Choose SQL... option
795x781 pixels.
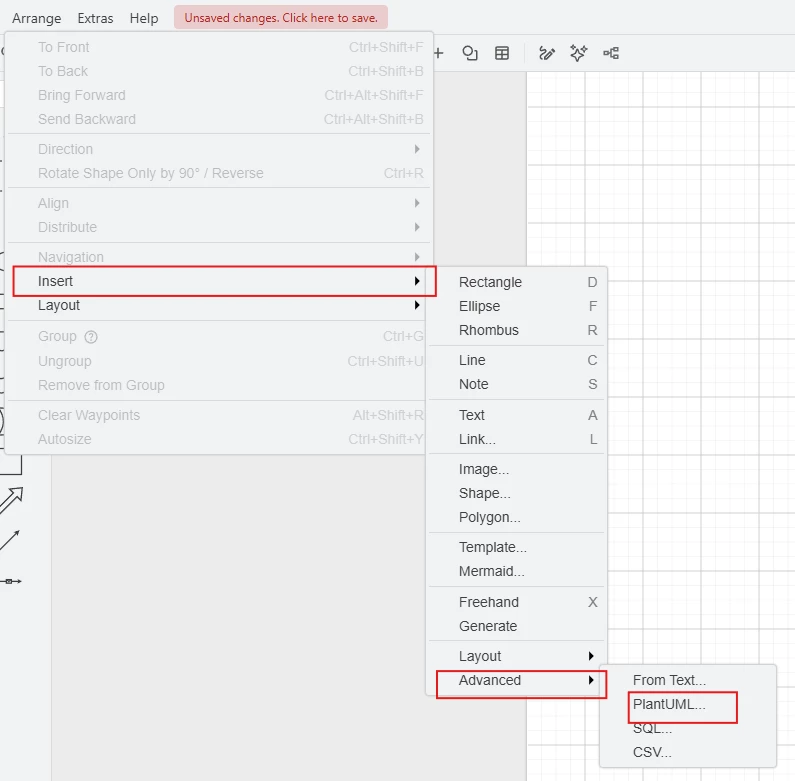pos(687,729)
